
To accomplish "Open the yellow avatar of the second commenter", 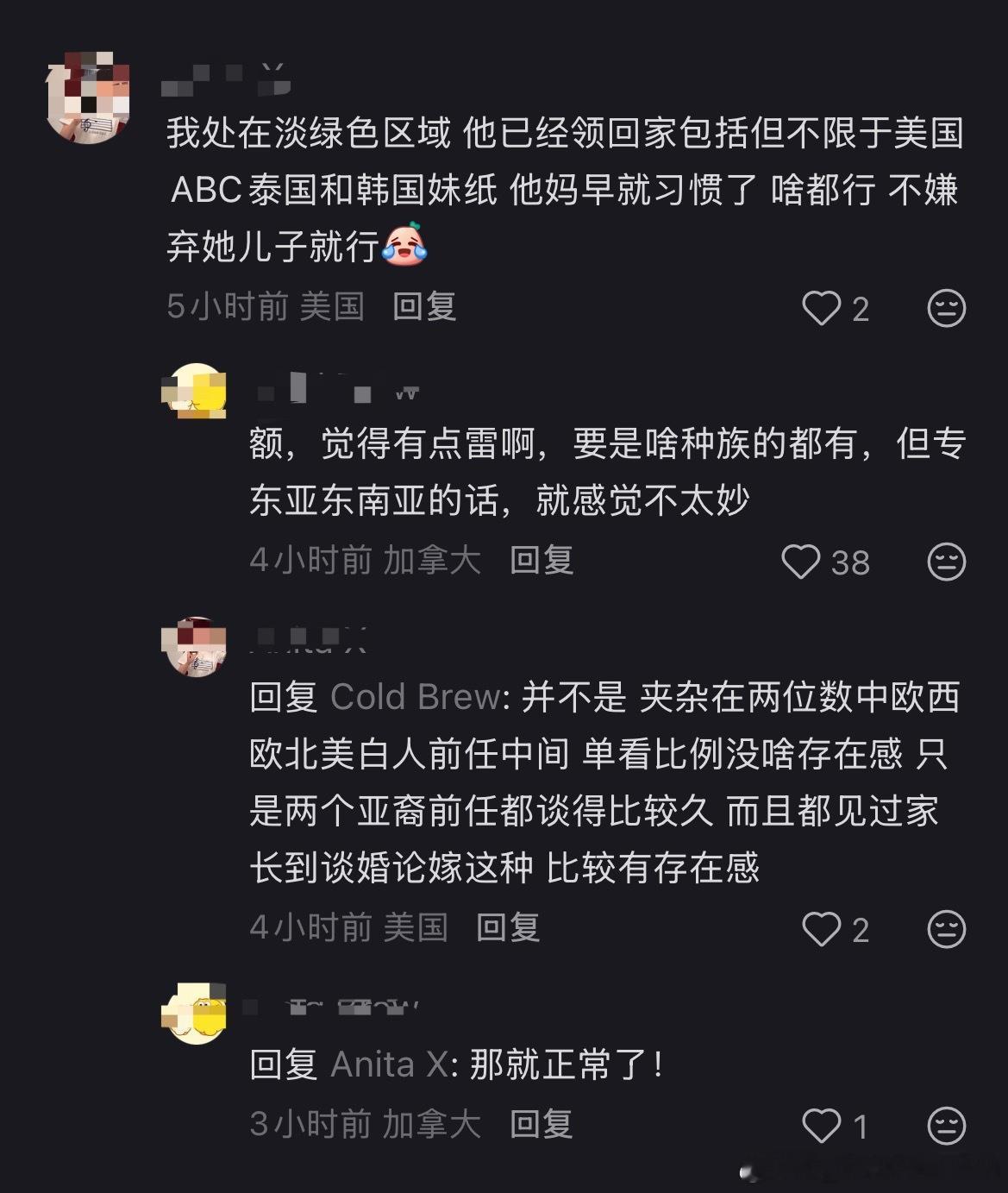I will tap(191, 394).
